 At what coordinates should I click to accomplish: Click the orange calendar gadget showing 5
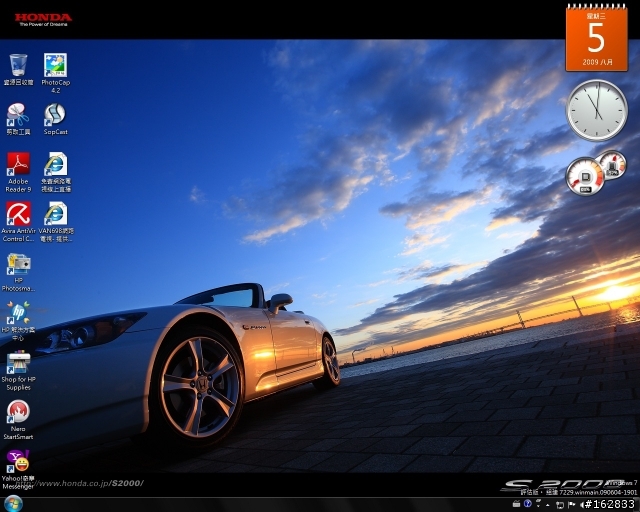596,38
